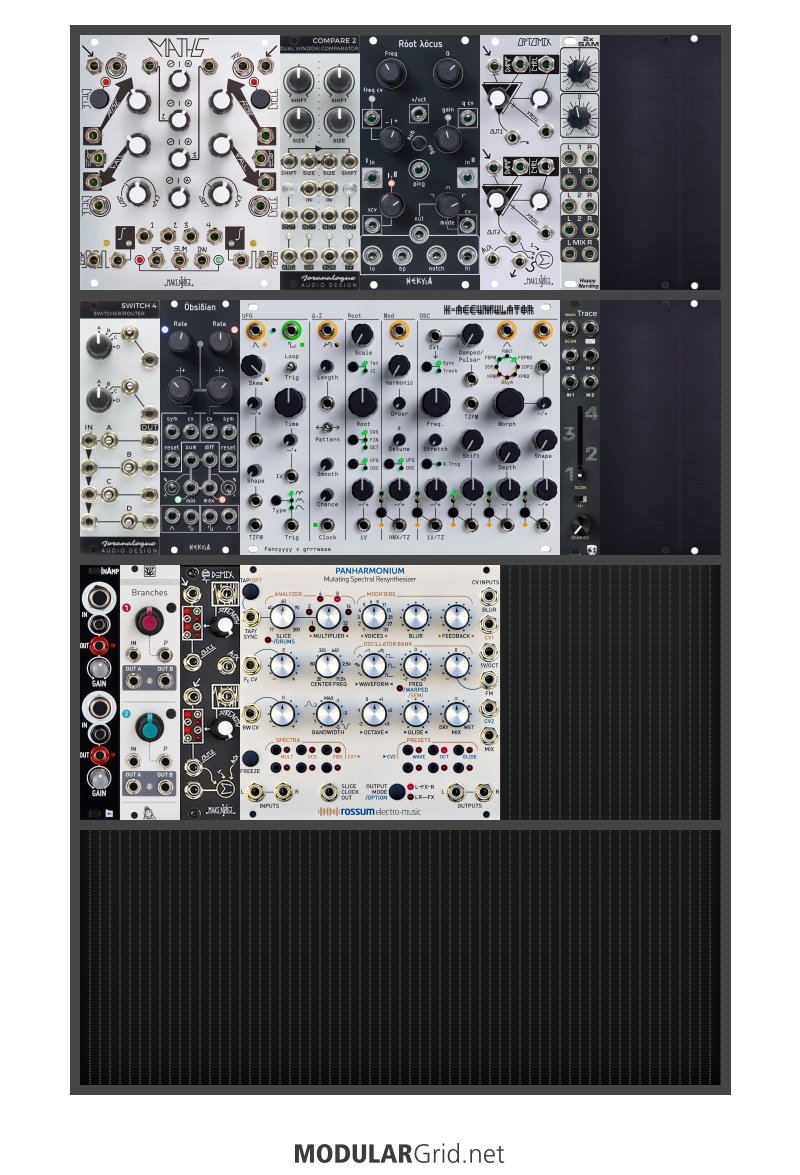Image resolution: width=800 pixels, height=1175 pixels.
Task: Click the left Rate knob on Obsidian
Action: click(x=181, y=342)
